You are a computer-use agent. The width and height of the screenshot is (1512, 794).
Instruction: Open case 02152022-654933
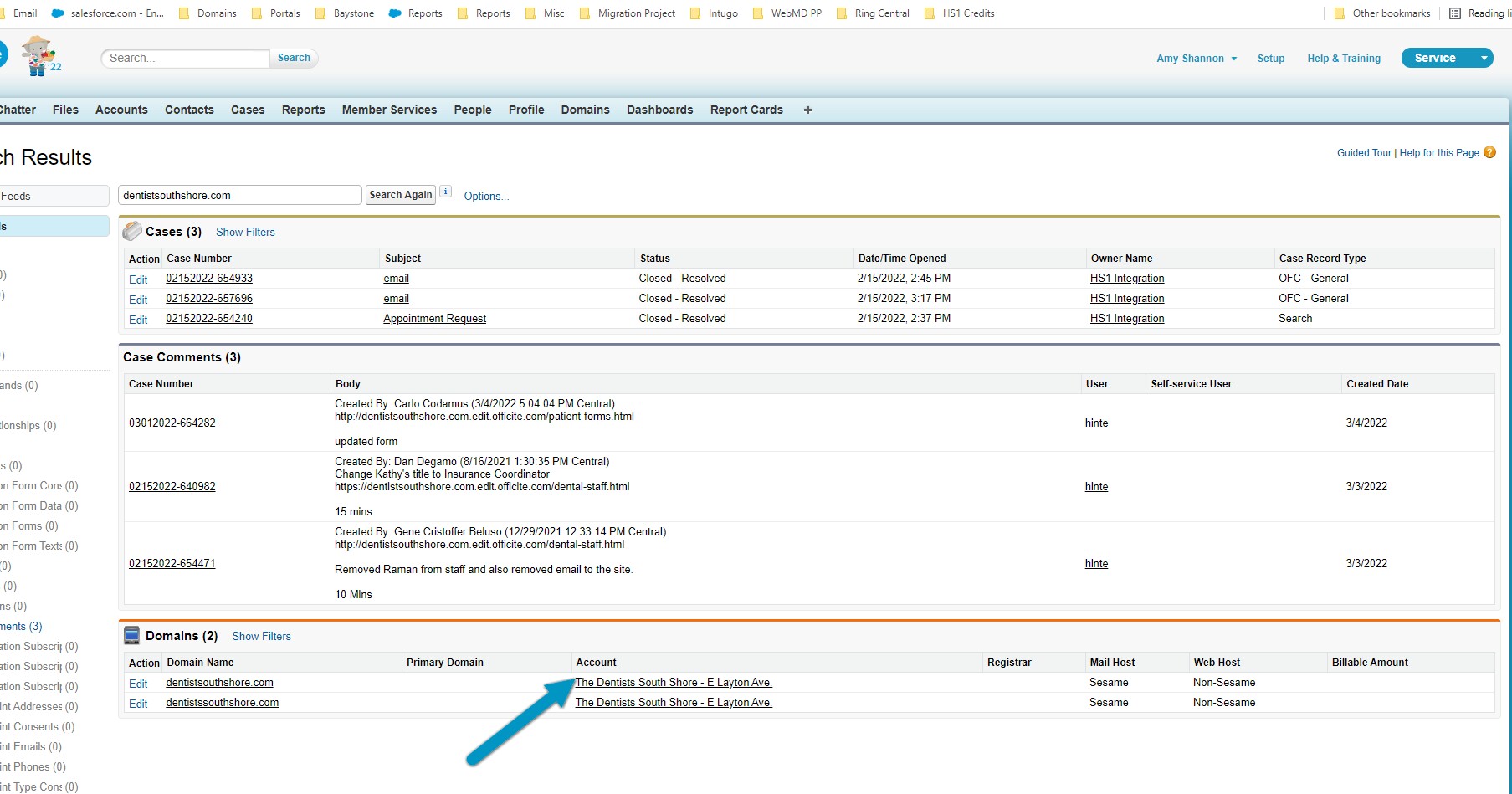209,279
